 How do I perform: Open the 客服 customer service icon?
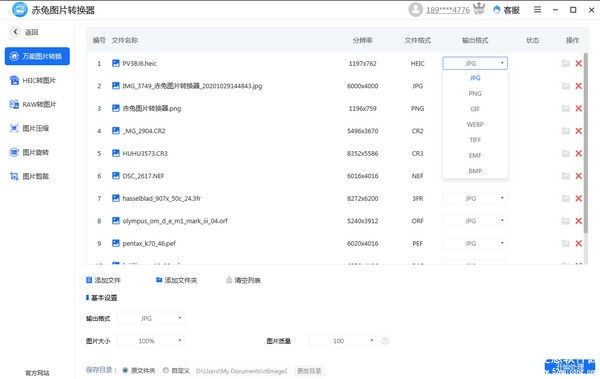coord(497,10)
